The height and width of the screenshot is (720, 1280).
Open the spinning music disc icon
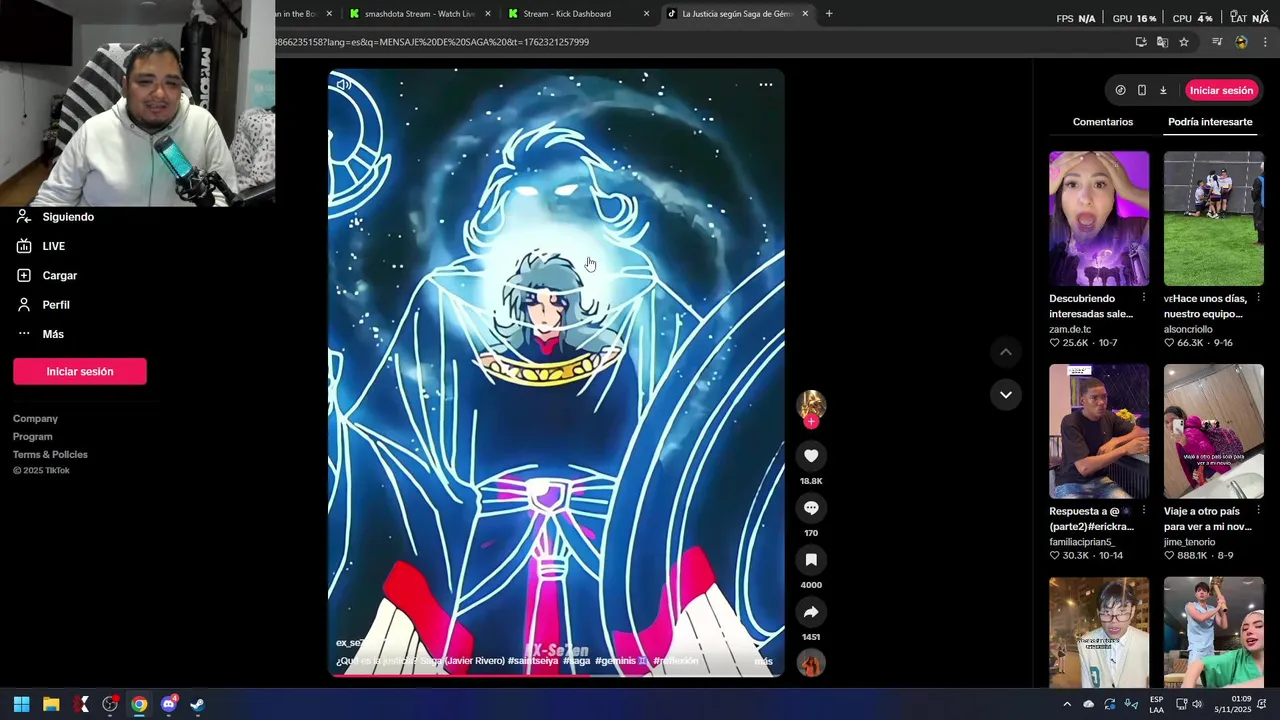[811, 663]
